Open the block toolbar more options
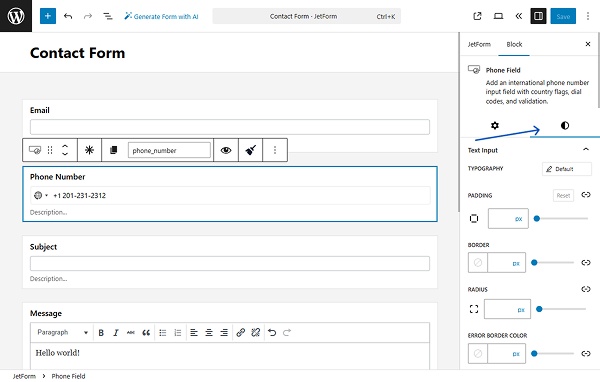600x382 pixels. click(x=275, y=150)
